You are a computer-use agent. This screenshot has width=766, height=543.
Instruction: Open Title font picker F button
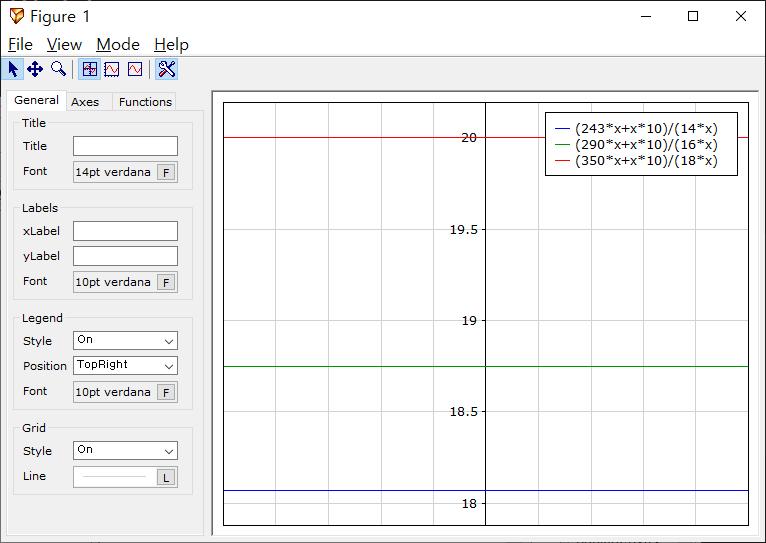(166, 172)
